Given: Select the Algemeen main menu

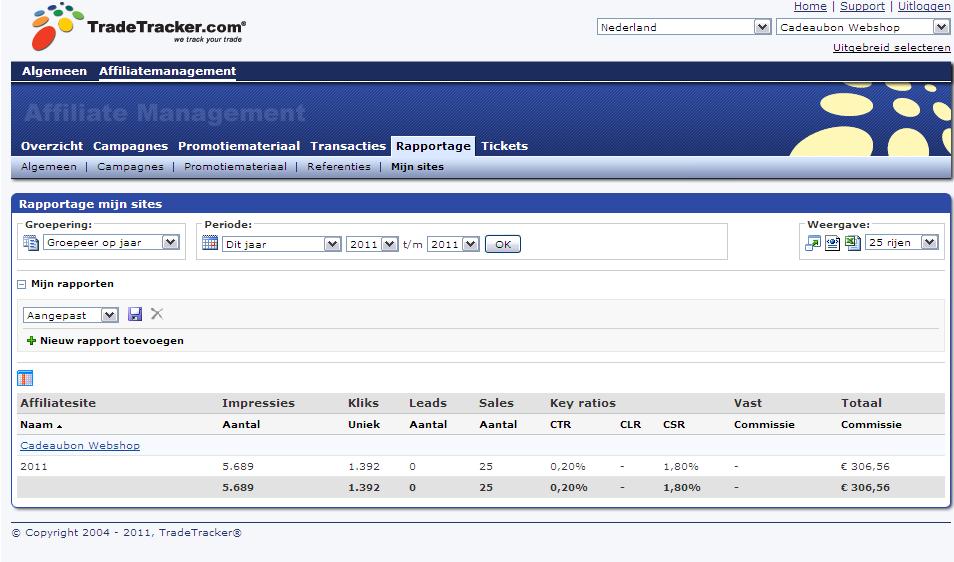Looking at the screenshot, I should pyautogui.click(x=54, y=71).
